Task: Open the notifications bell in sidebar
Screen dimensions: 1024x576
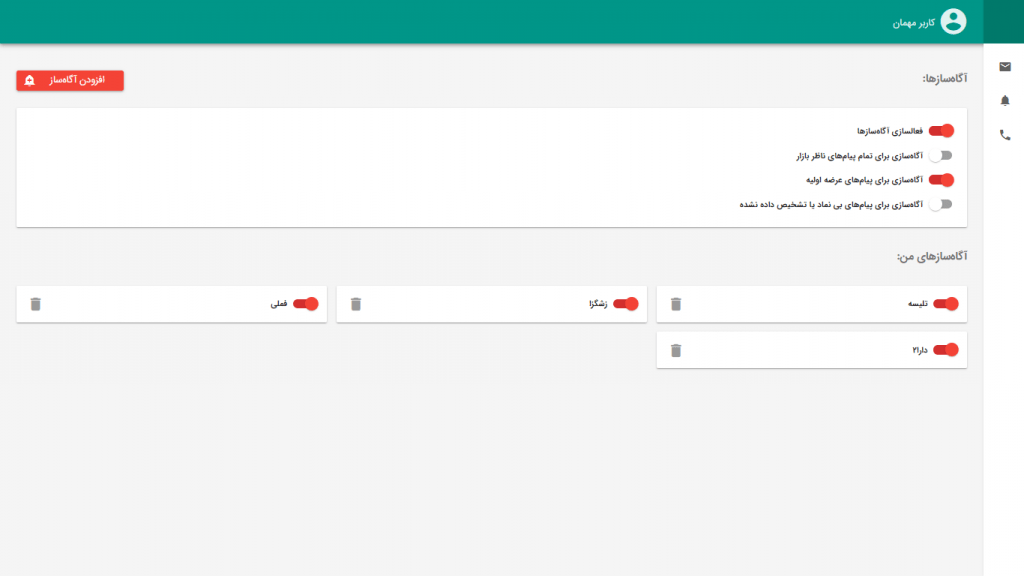Action: pyautogui.click(x=1005, y=101)
